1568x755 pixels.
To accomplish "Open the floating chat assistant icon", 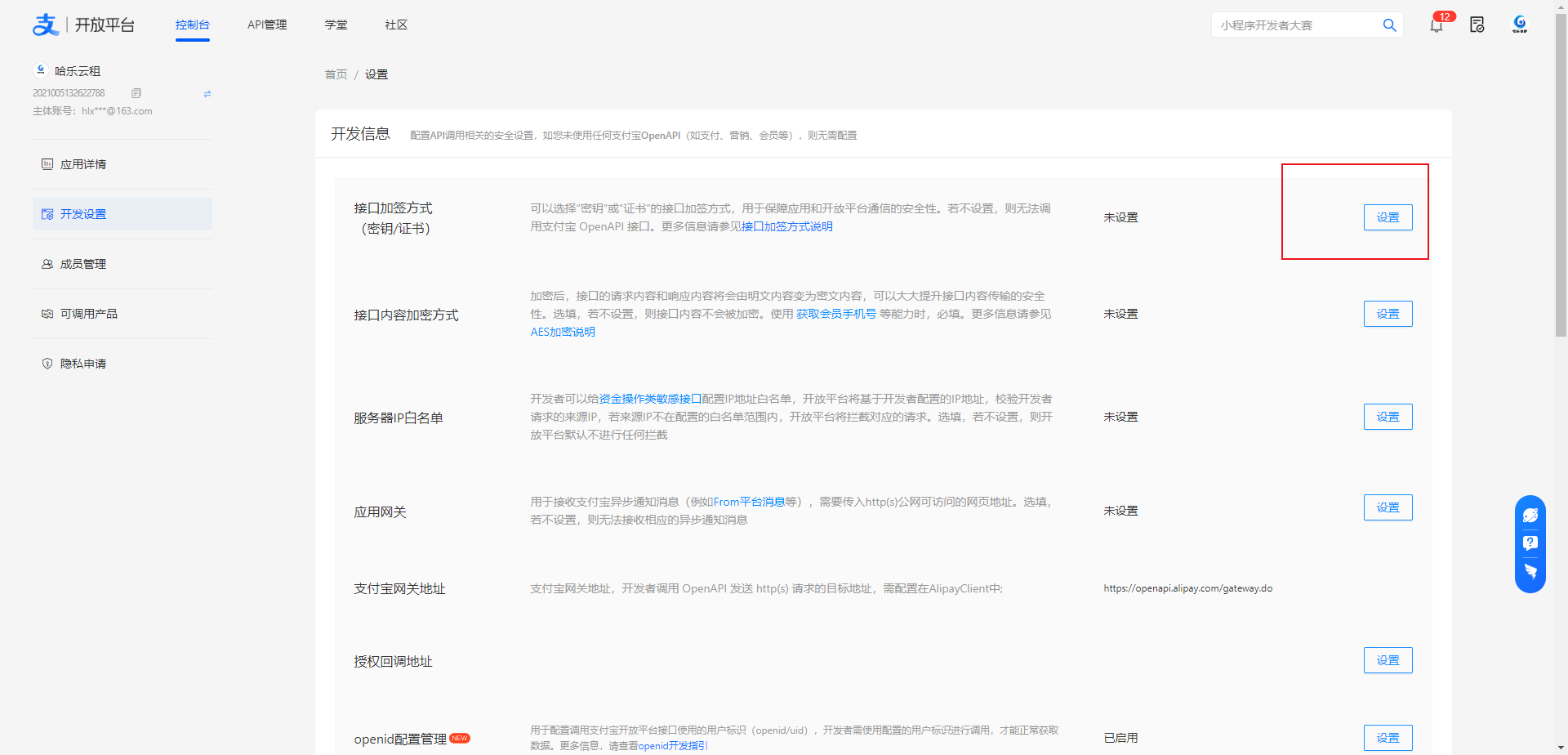I will click(x=1530, y=515).
